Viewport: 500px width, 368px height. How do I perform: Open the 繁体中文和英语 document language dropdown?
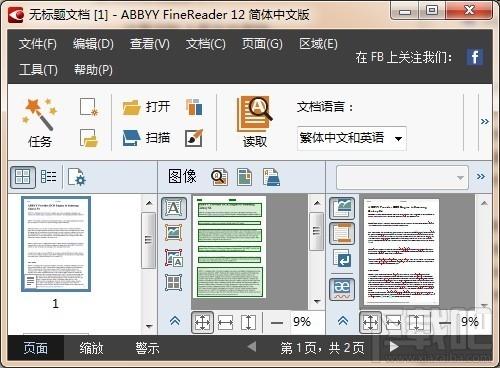[351, 138]
